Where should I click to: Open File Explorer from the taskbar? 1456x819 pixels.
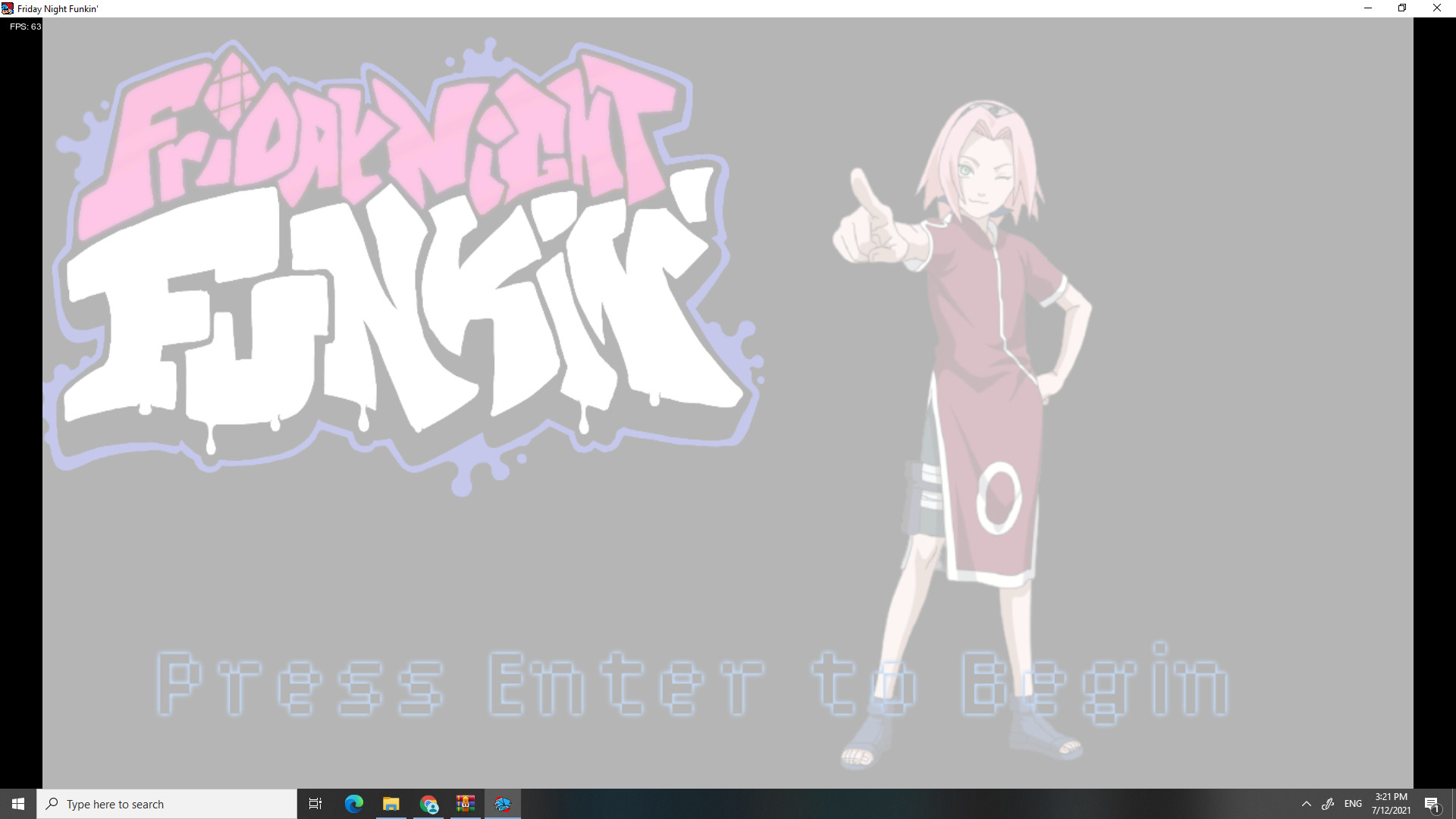pos(391,803)
